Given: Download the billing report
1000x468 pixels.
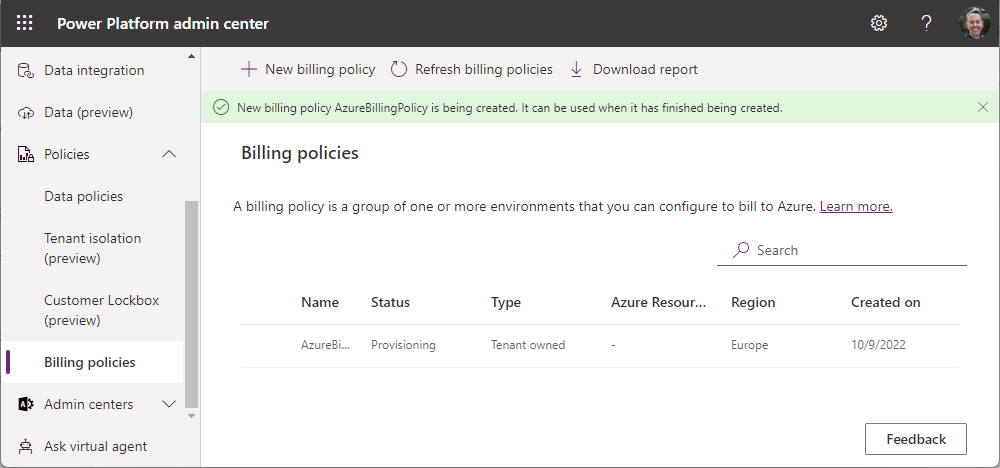Looking at the screenshot, I should click(633, 69).
